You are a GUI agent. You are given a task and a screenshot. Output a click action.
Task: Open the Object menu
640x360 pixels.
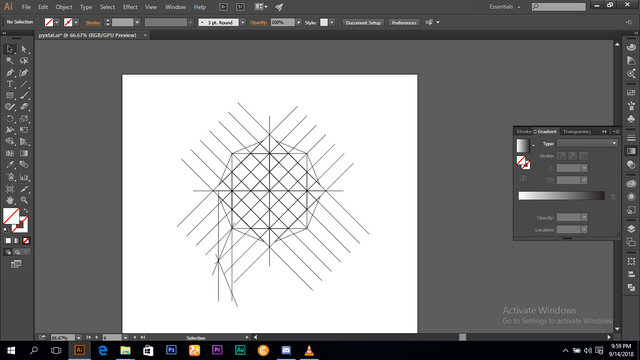click(x=64, y=7)
